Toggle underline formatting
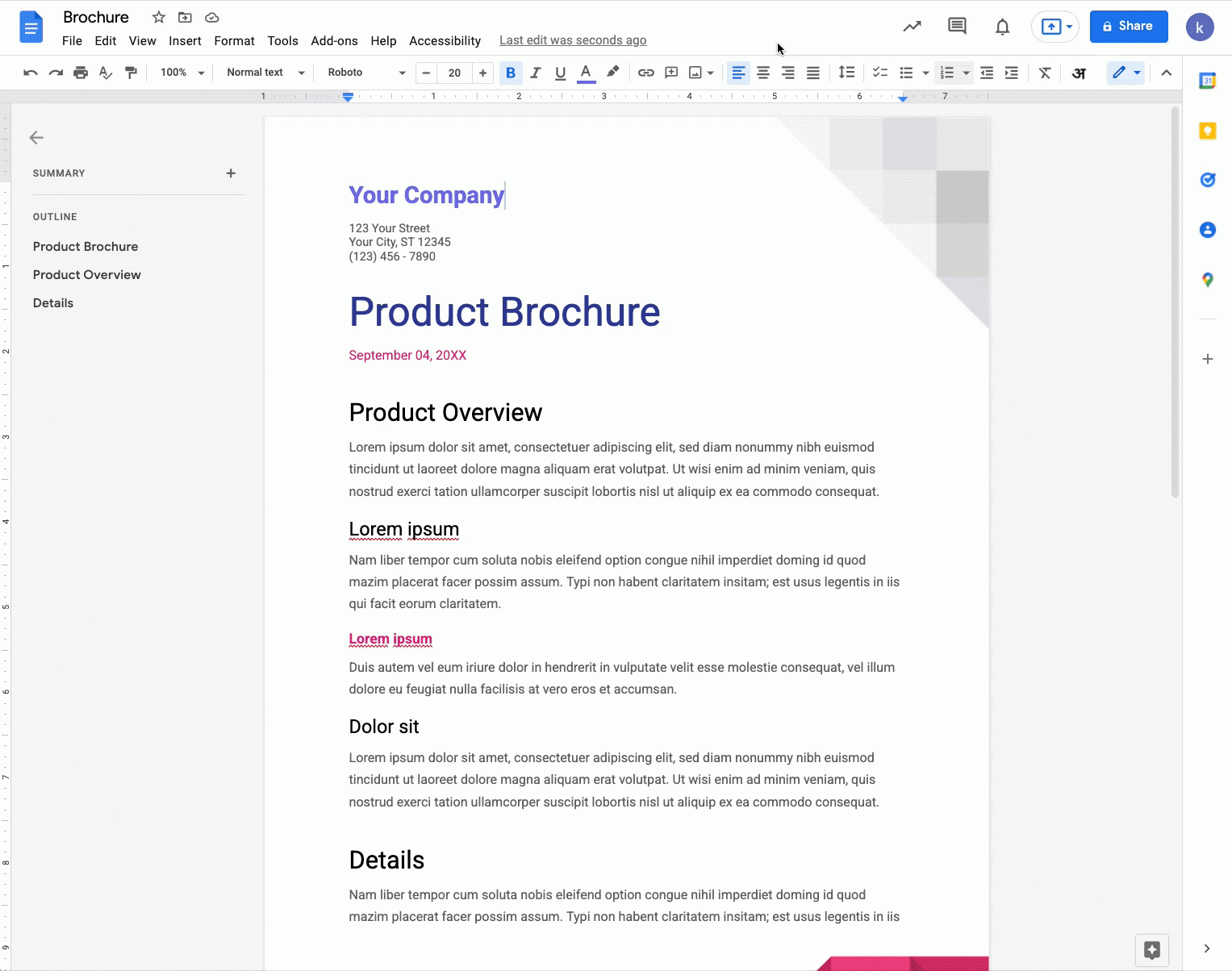Screen dimensions: 1232x971 click(x=560, y=73)
